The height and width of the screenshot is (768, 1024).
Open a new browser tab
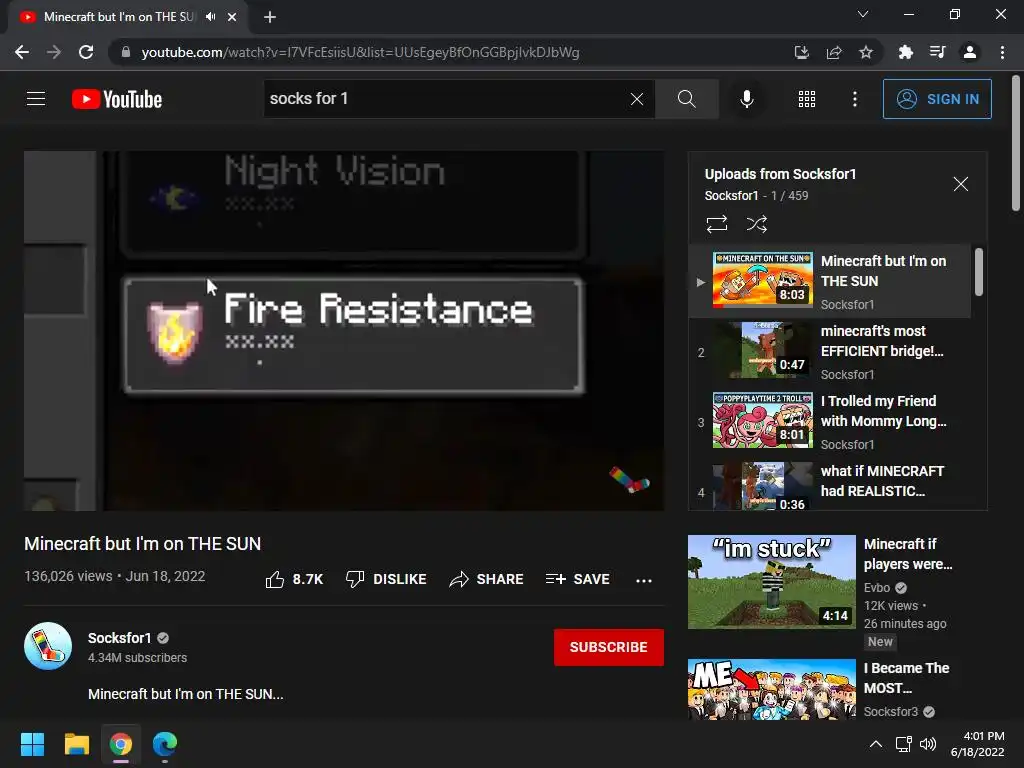270,17
